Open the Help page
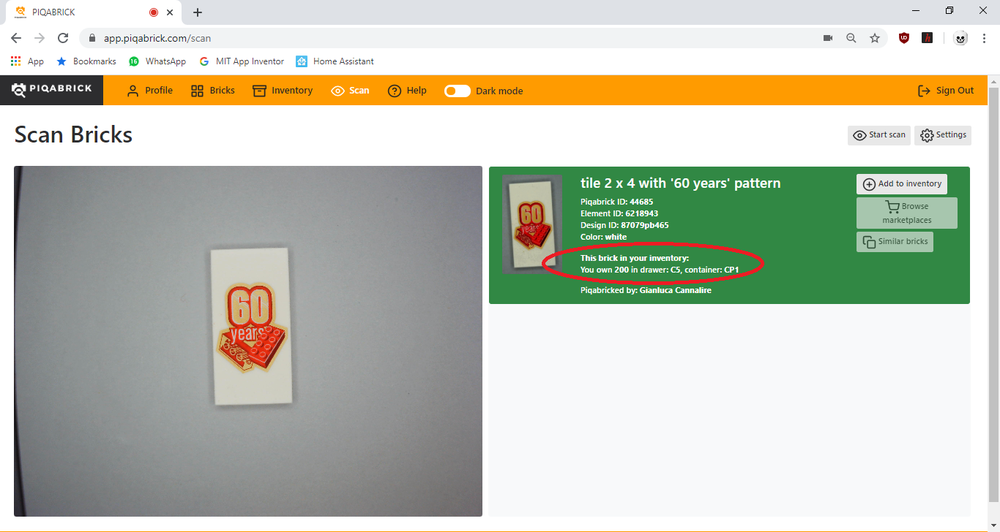This screenshot has height=532, width=1000. click(407, 91)
